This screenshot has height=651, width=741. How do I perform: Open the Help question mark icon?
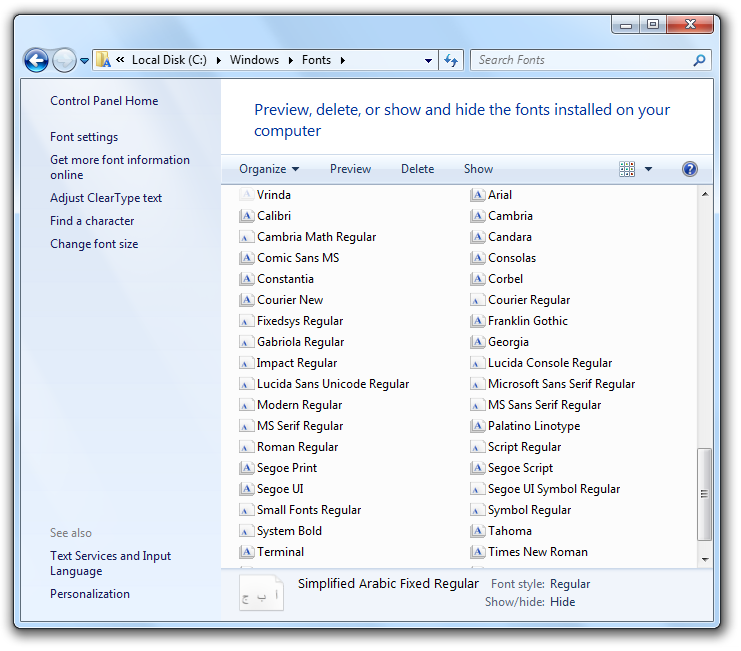[689, 169]
